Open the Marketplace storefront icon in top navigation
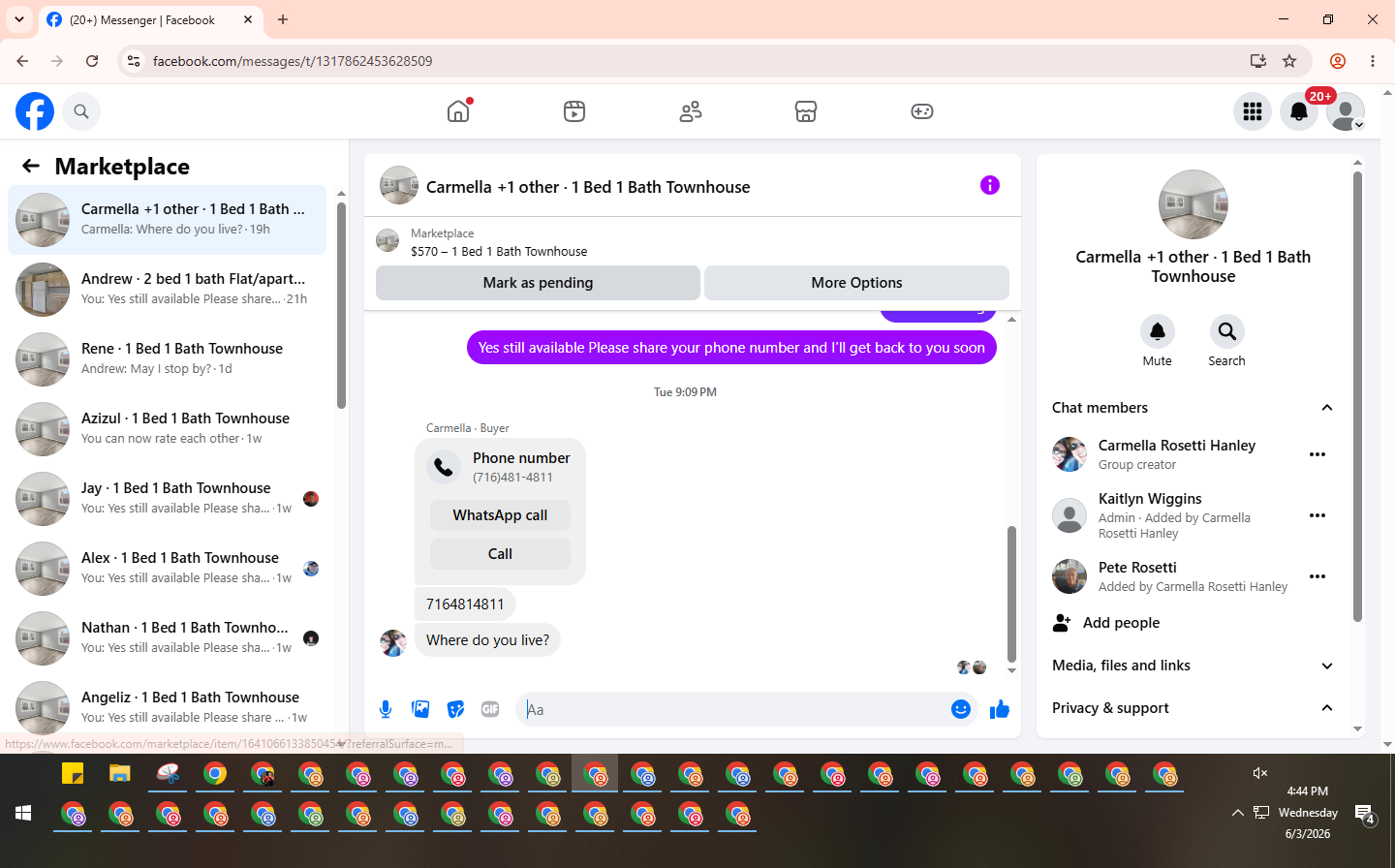The image size is (1395, 868). coord(806,111)
